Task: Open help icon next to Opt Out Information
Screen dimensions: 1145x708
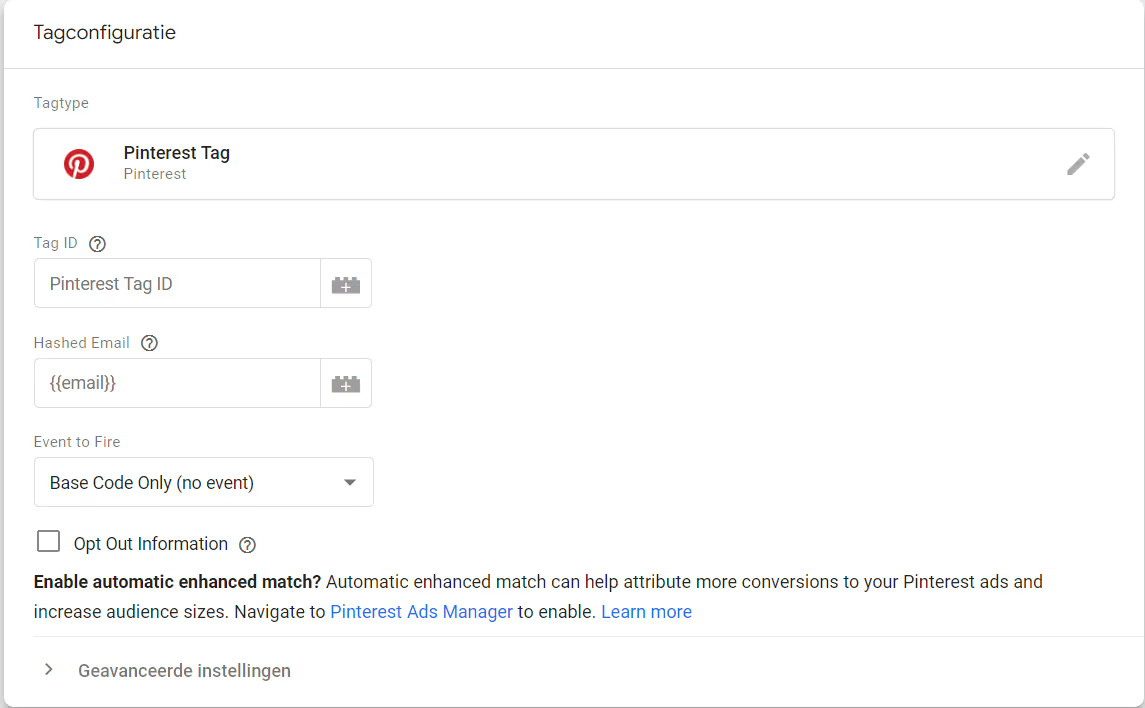Action: [248, 545]
